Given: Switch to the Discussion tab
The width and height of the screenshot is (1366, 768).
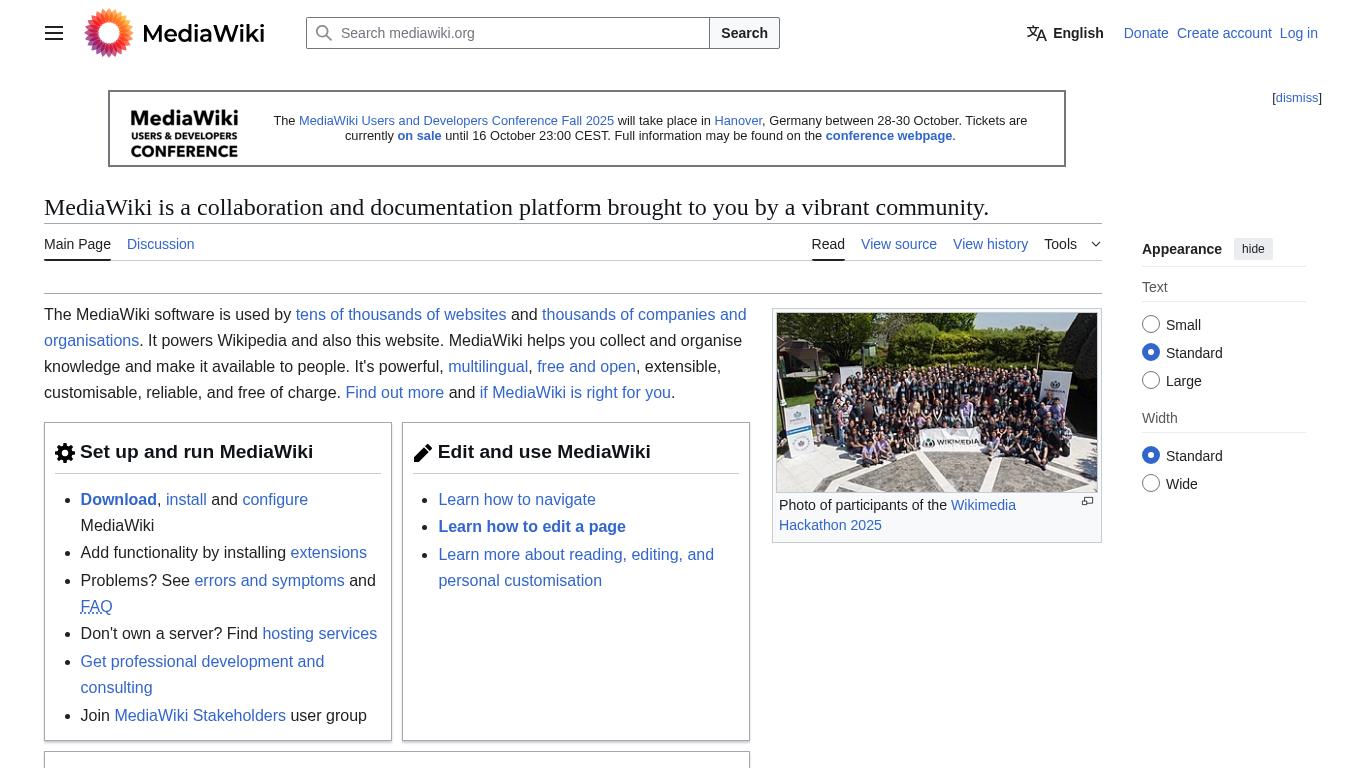Looking at the screenshot, I should coord(160,244).
